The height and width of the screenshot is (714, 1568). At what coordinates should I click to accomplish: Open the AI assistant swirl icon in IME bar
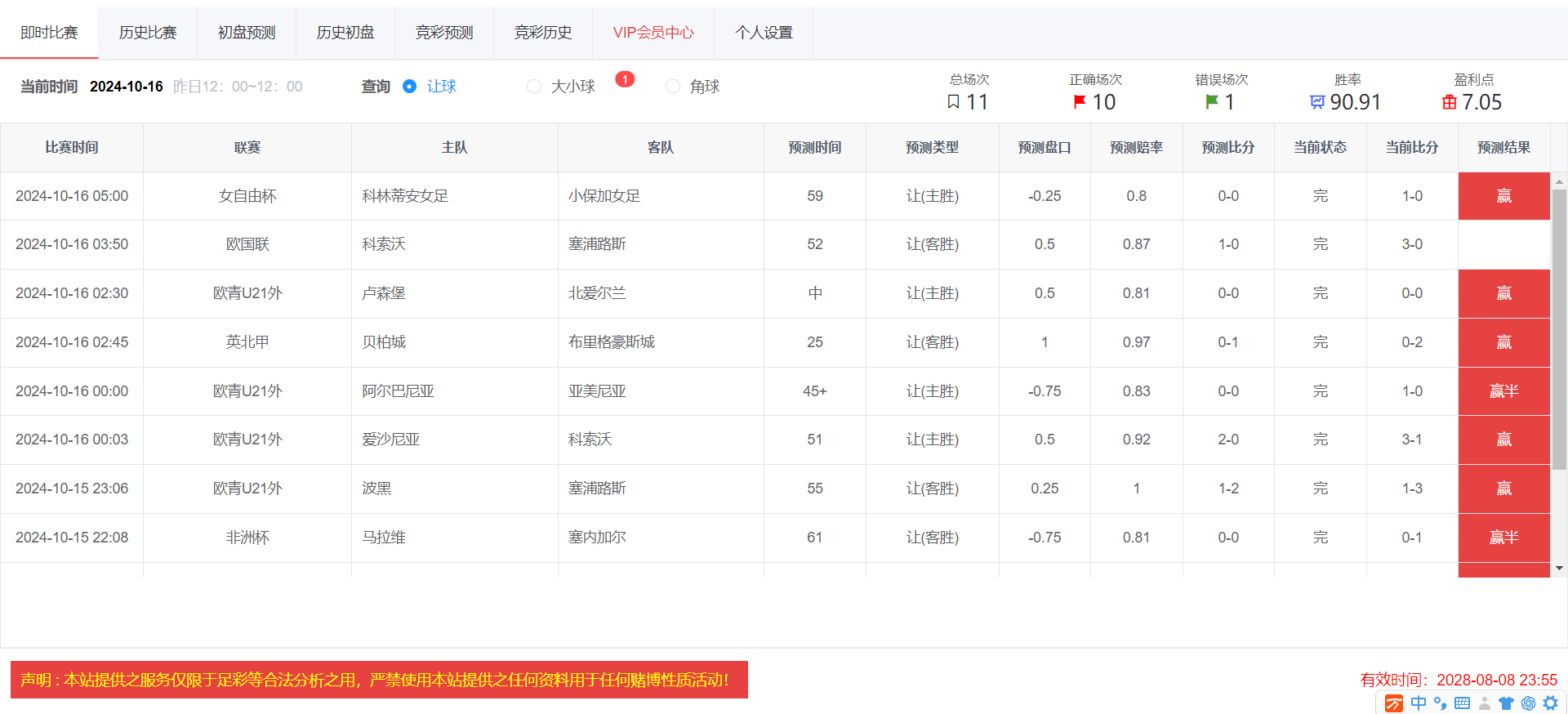(1529, 703)
